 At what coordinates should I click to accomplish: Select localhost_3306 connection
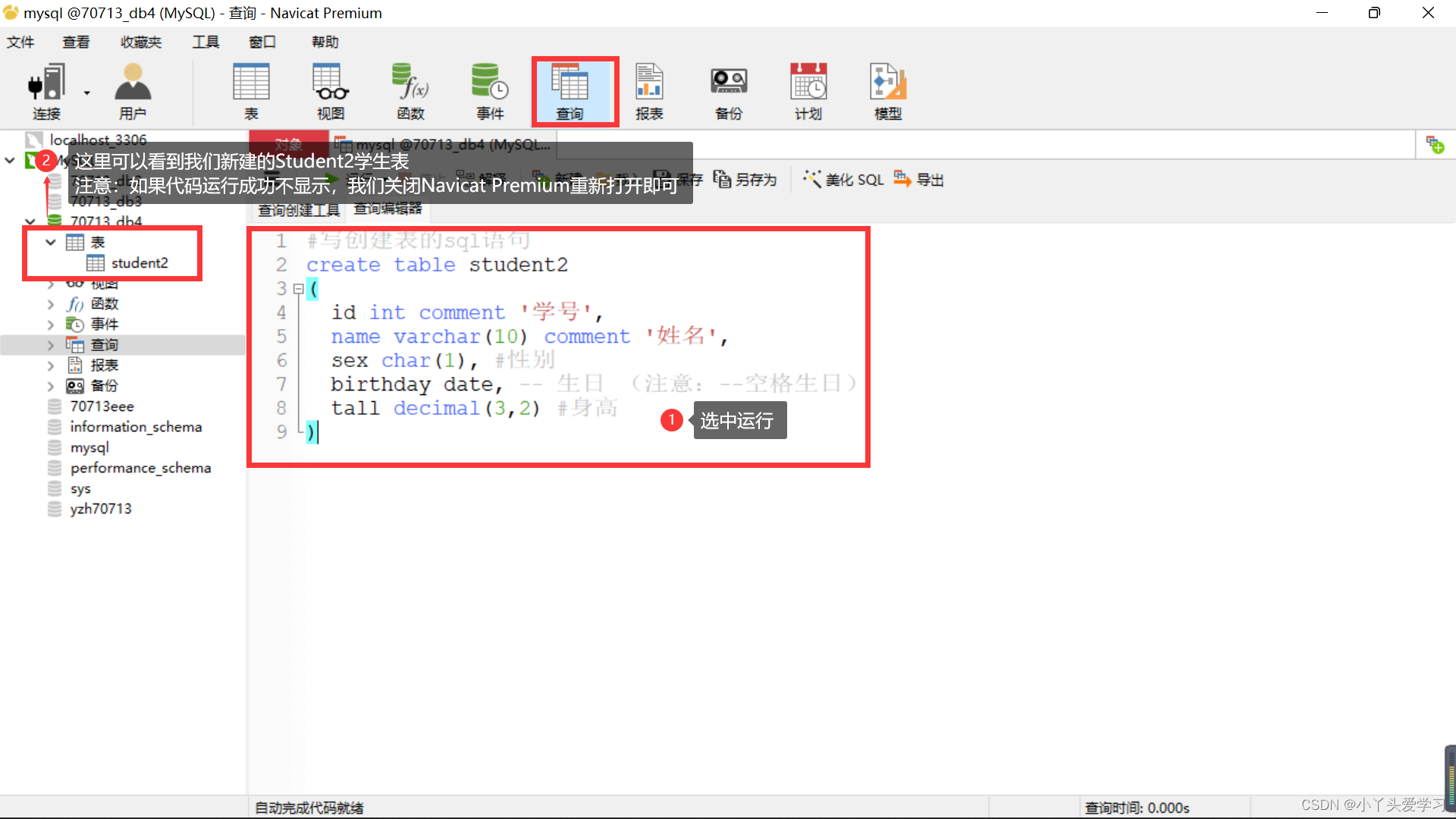coord(98,140)
